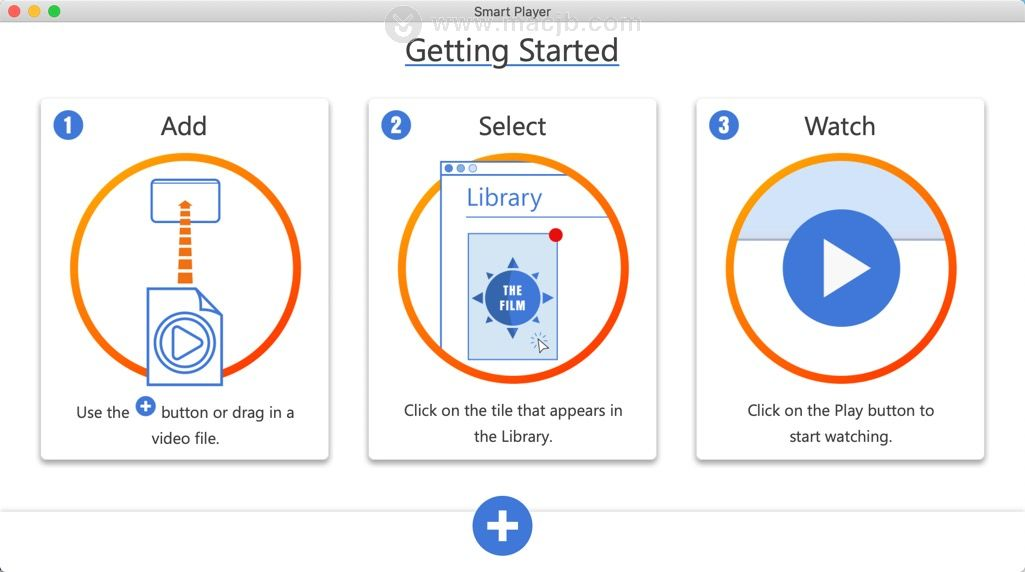
Task: Click the cursor pointer icon on film tile
Action: (541, 343)
